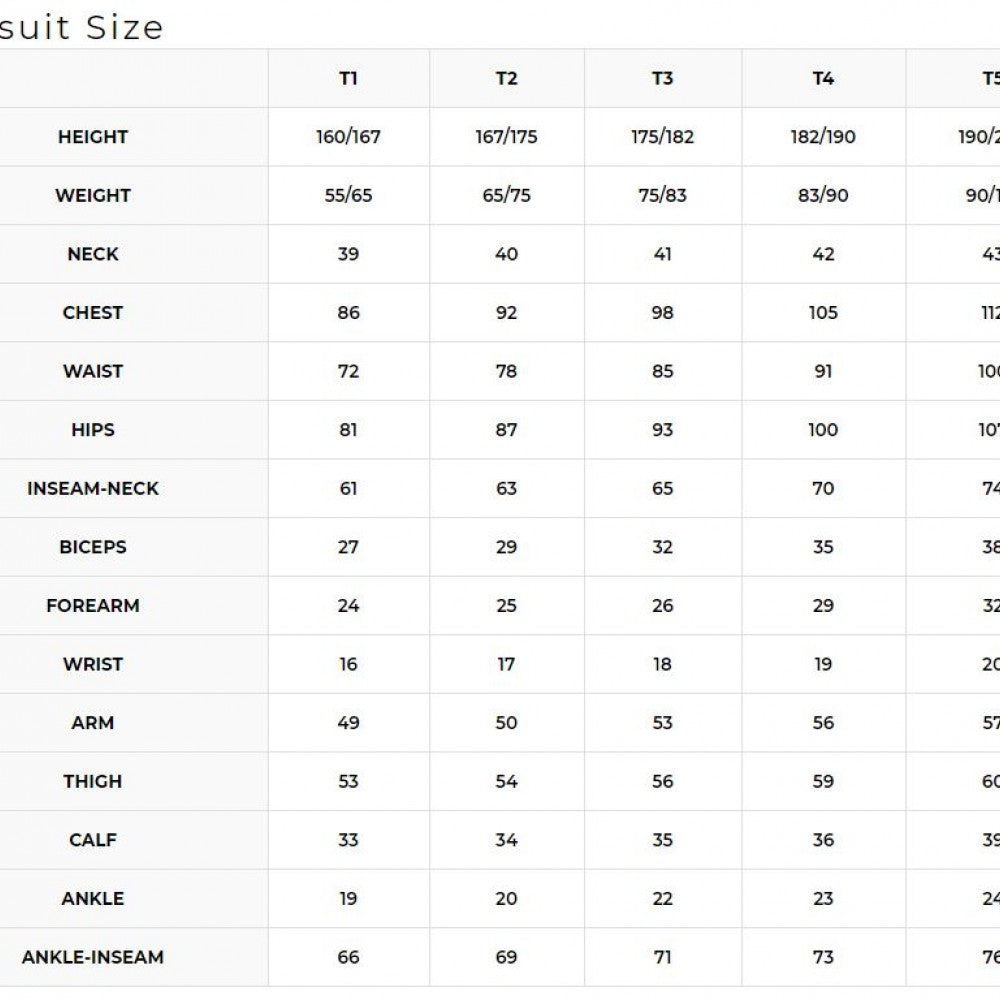Select the T4 hips value 100
This screenshot has width=1000, height=1000.
[823, 430]
